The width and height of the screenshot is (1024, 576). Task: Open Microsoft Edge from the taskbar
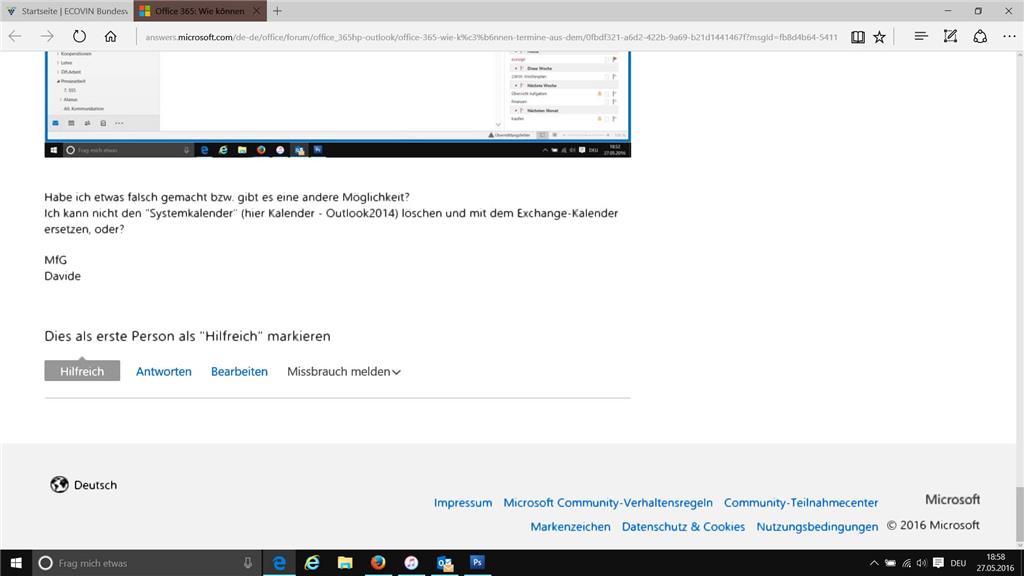279,563
